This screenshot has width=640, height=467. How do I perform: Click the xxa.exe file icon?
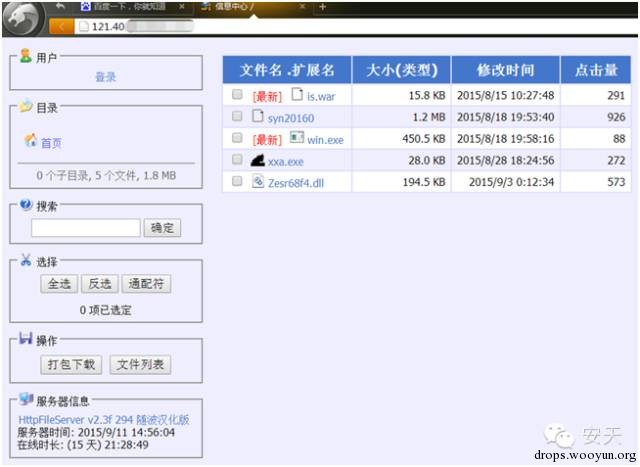point(258,160)
